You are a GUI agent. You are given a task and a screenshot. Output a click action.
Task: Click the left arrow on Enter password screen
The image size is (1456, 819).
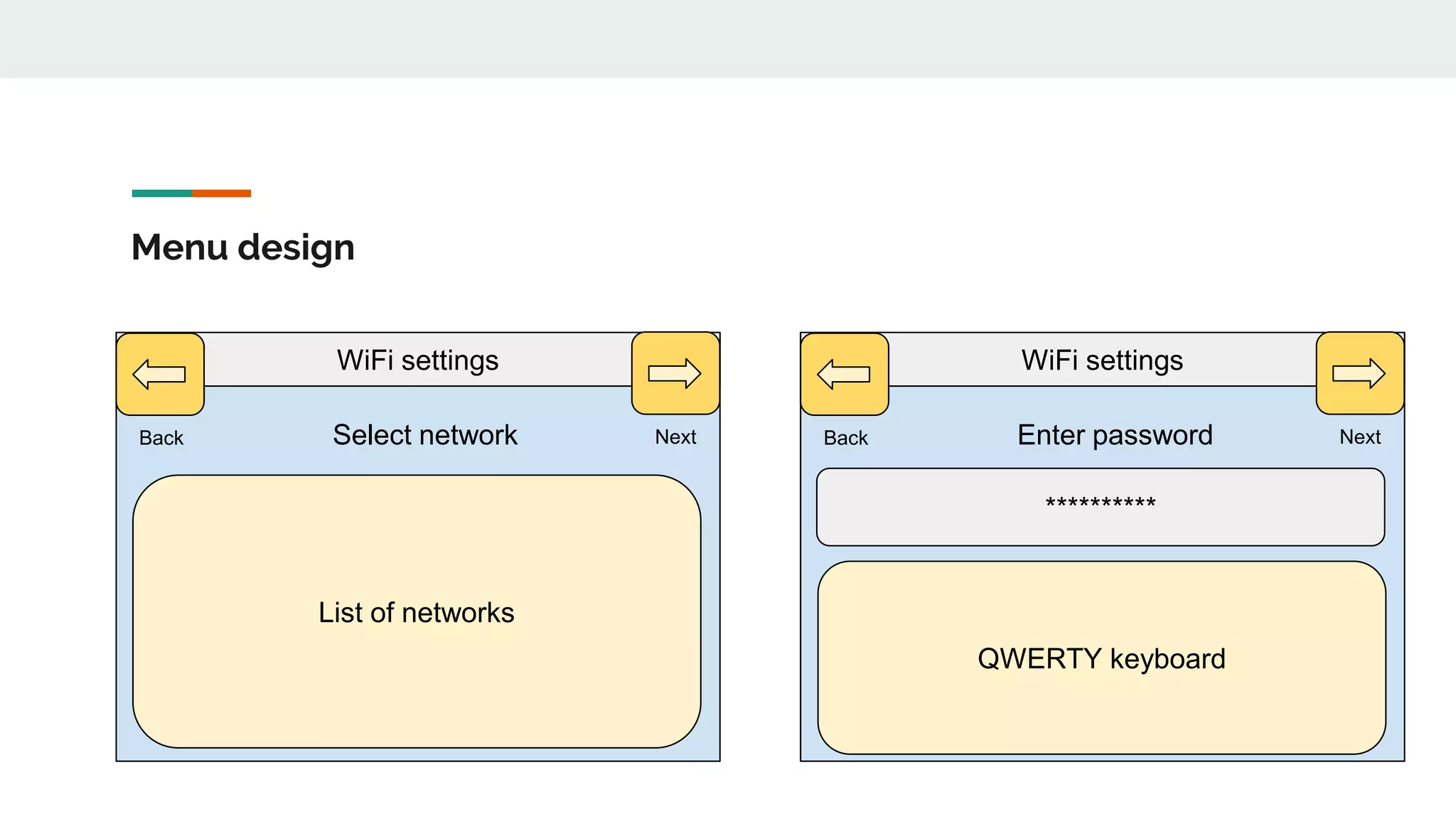coord(845,374)
